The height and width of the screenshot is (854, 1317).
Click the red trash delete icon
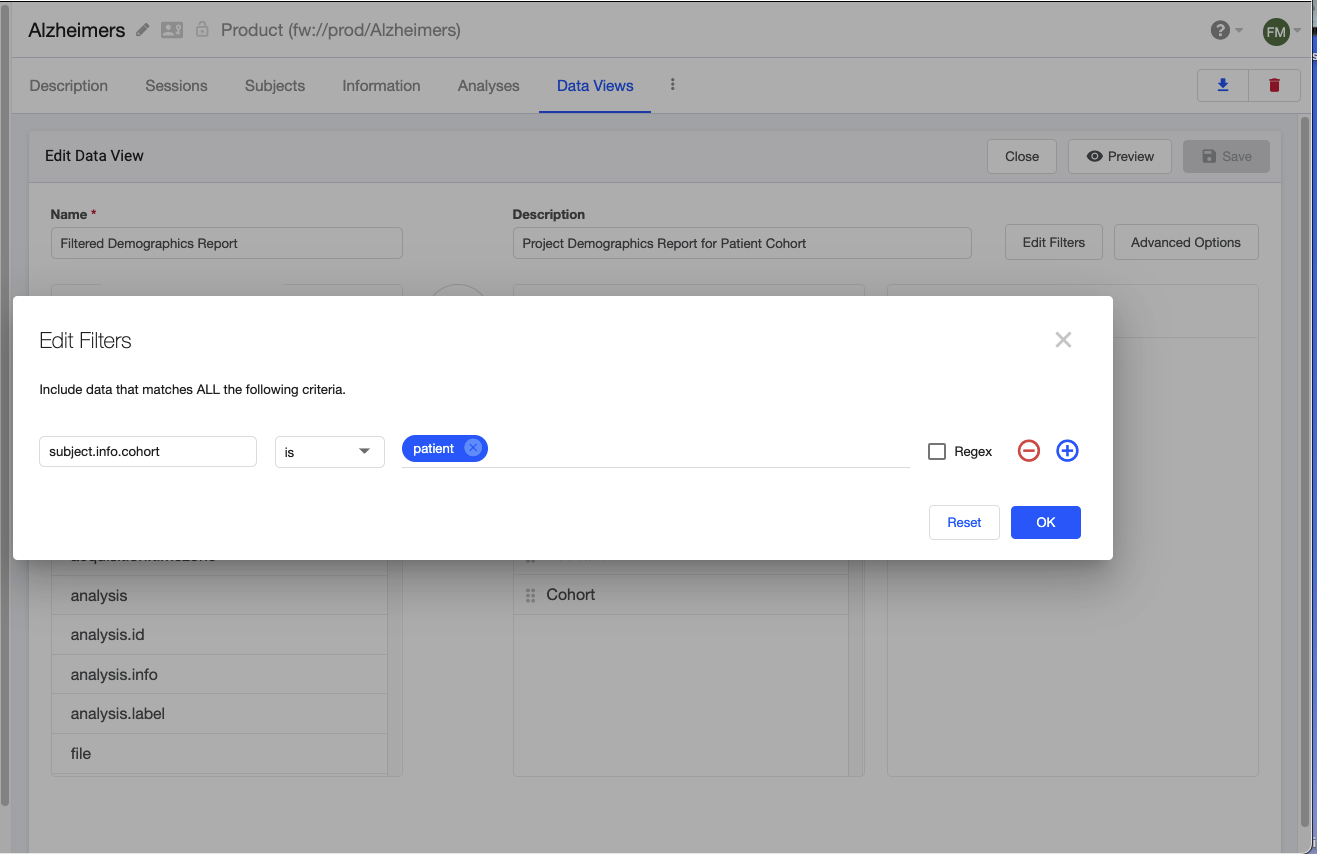[x=1274, y=85]
